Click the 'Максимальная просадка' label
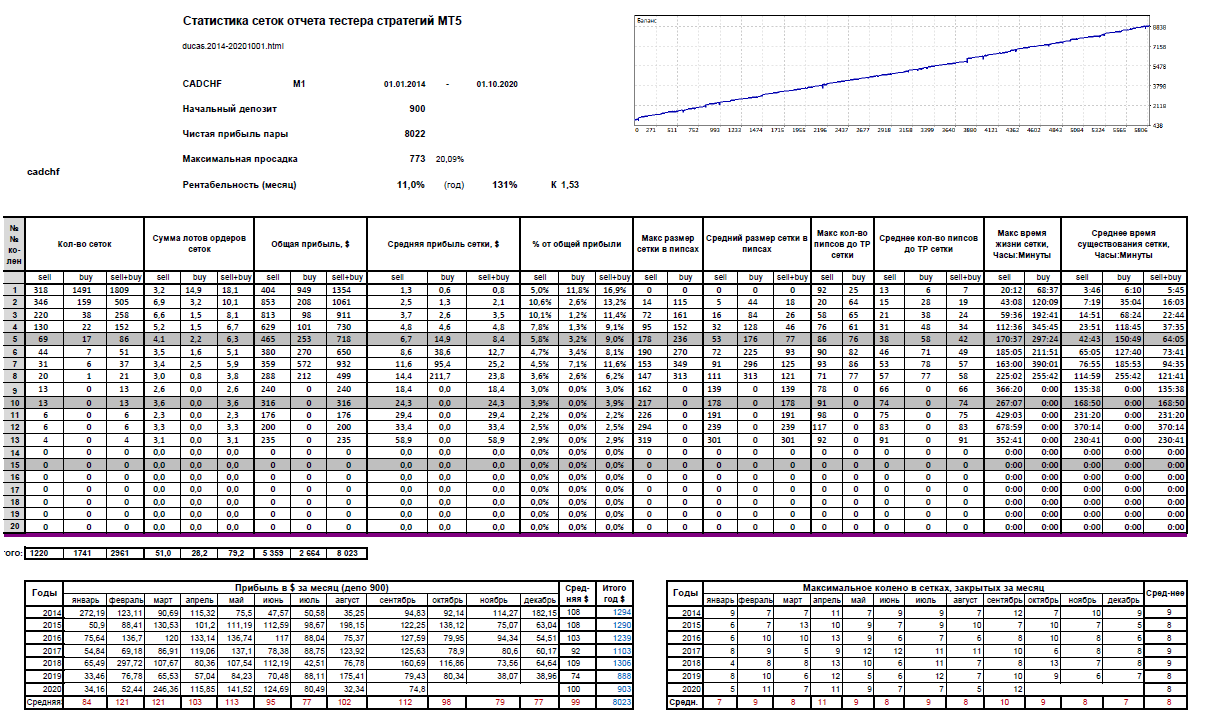 point(238,159)
